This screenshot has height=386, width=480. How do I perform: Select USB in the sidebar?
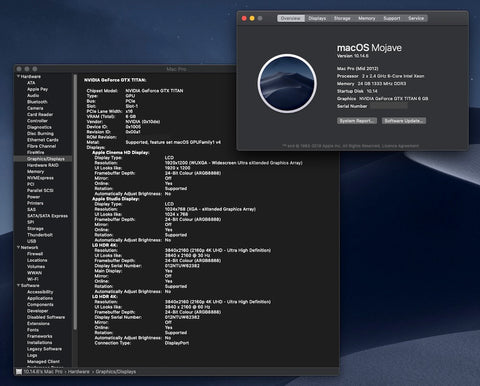[31, 241]
